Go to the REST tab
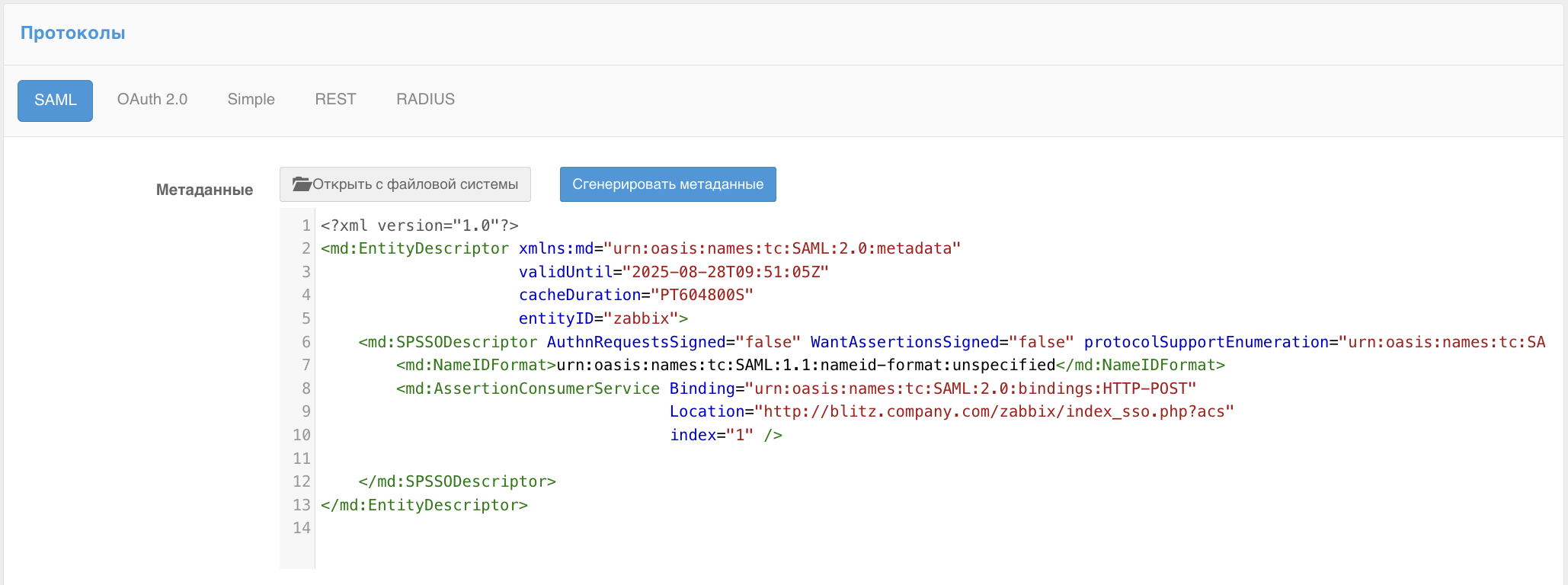This screenshot has height=585, width=1568. (335, 100)
